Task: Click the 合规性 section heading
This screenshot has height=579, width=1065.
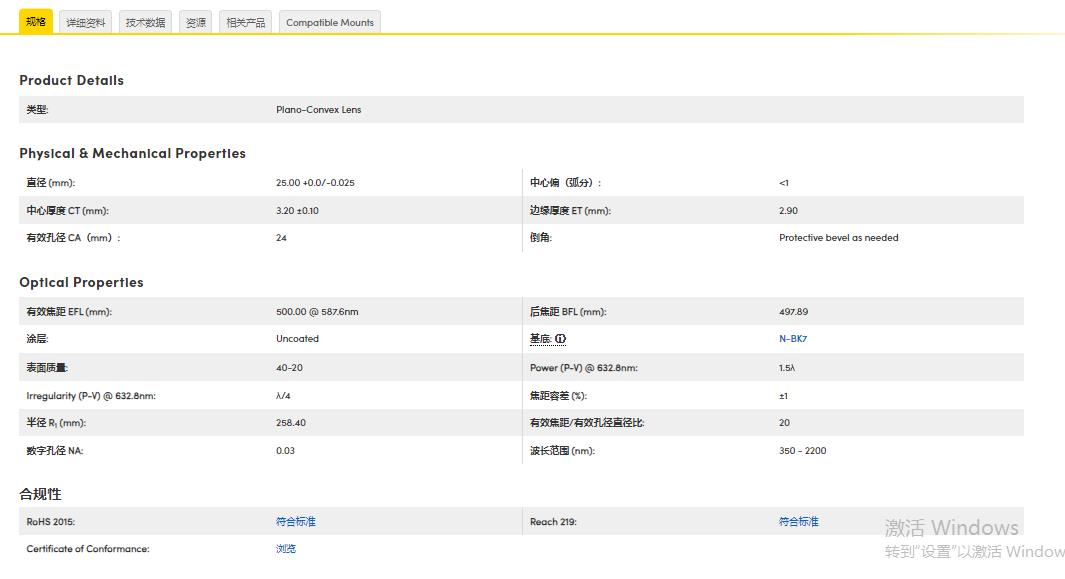Action: click(x=38, y=494)
